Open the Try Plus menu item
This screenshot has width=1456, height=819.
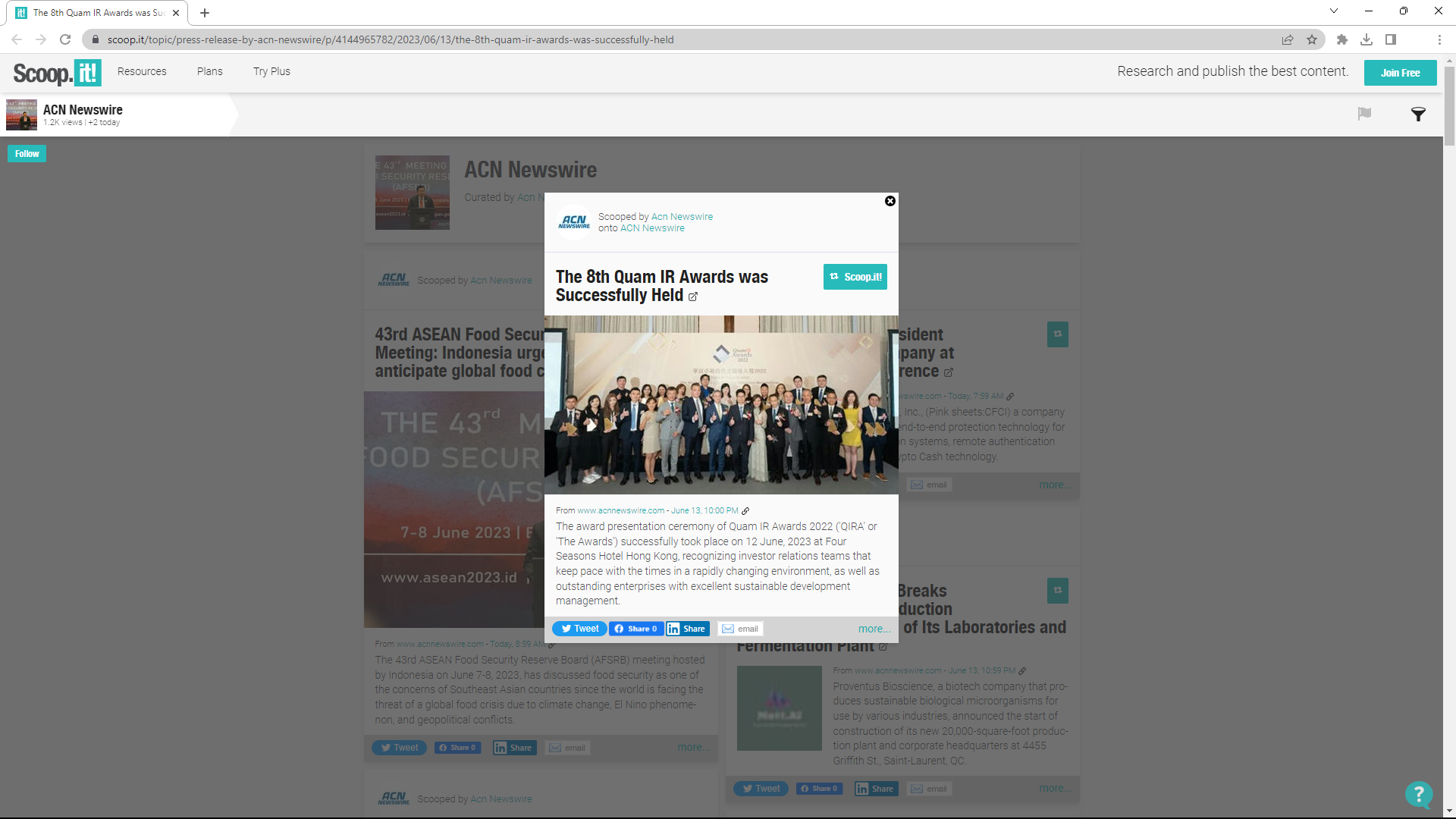click(x=271, y=71)
